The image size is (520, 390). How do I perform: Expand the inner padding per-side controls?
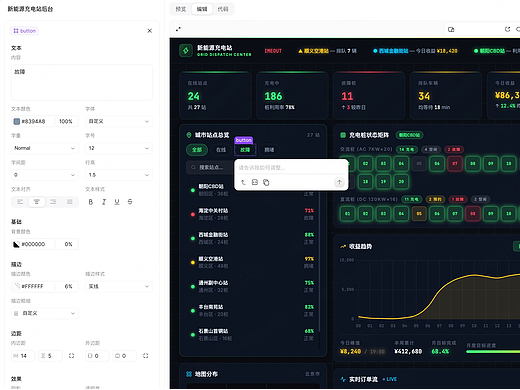click(71, 356)
